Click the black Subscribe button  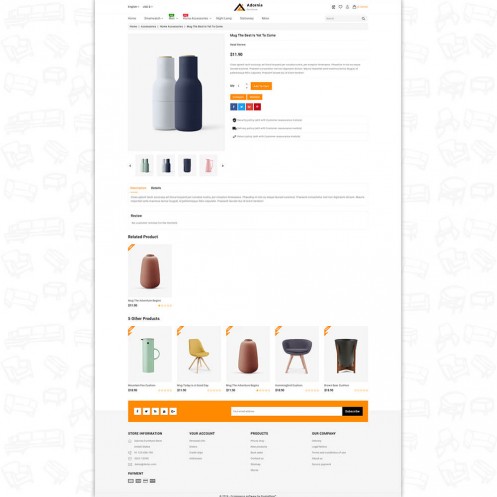coord(352,411)
